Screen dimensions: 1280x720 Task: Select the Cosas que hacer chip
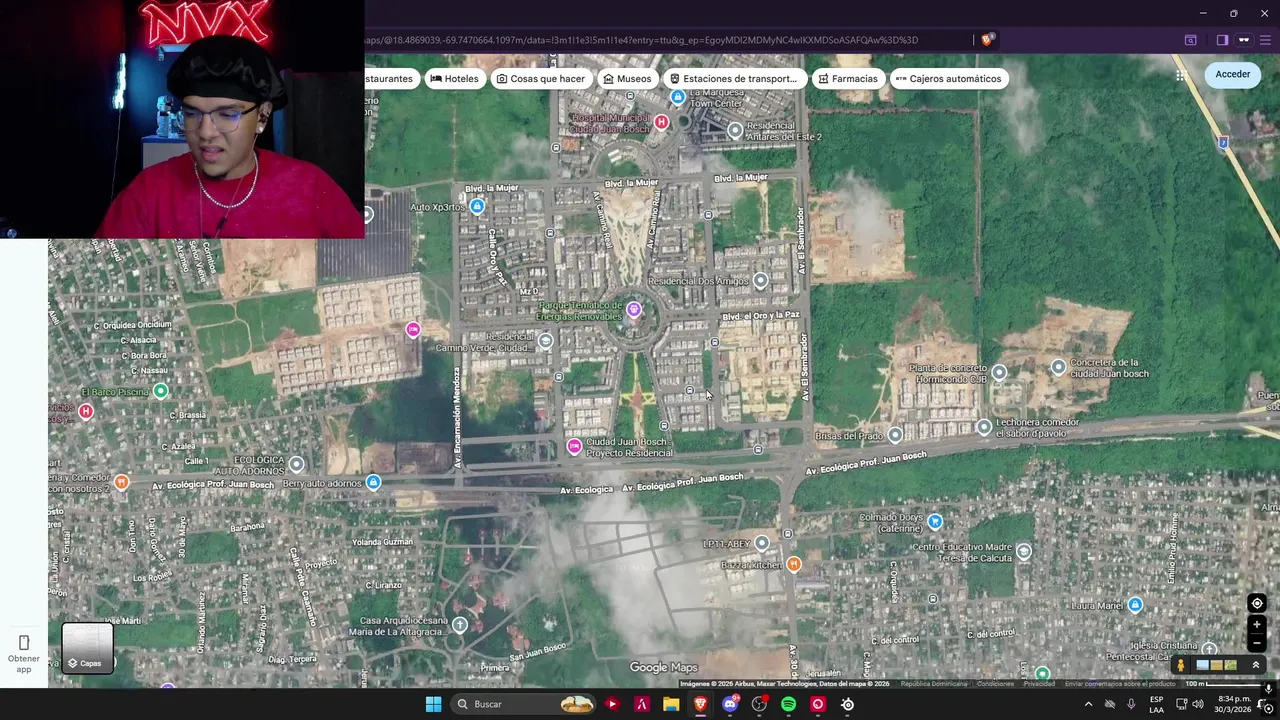540,79
